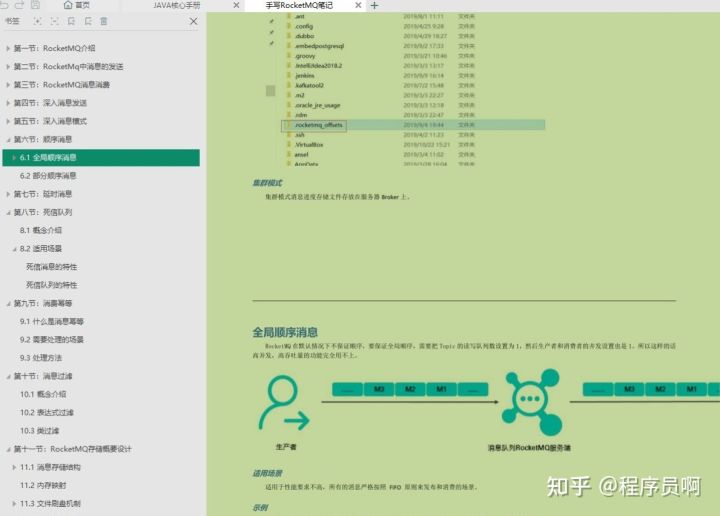Click the 适用场景 subheading in the document
This screenshot has height=516, width=720.
tap(267, 473)
